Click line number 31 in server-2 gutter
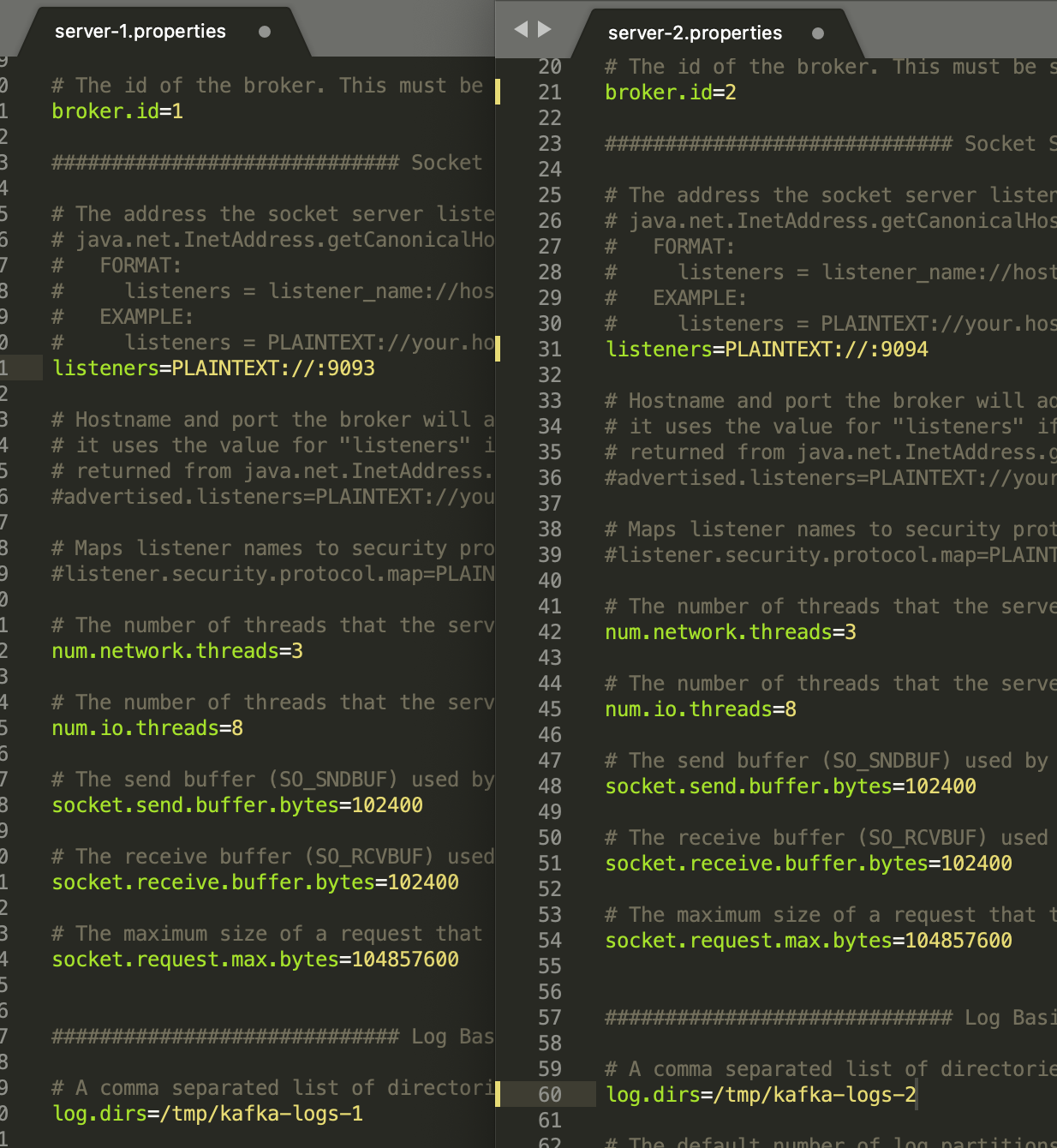 (550, 350)
